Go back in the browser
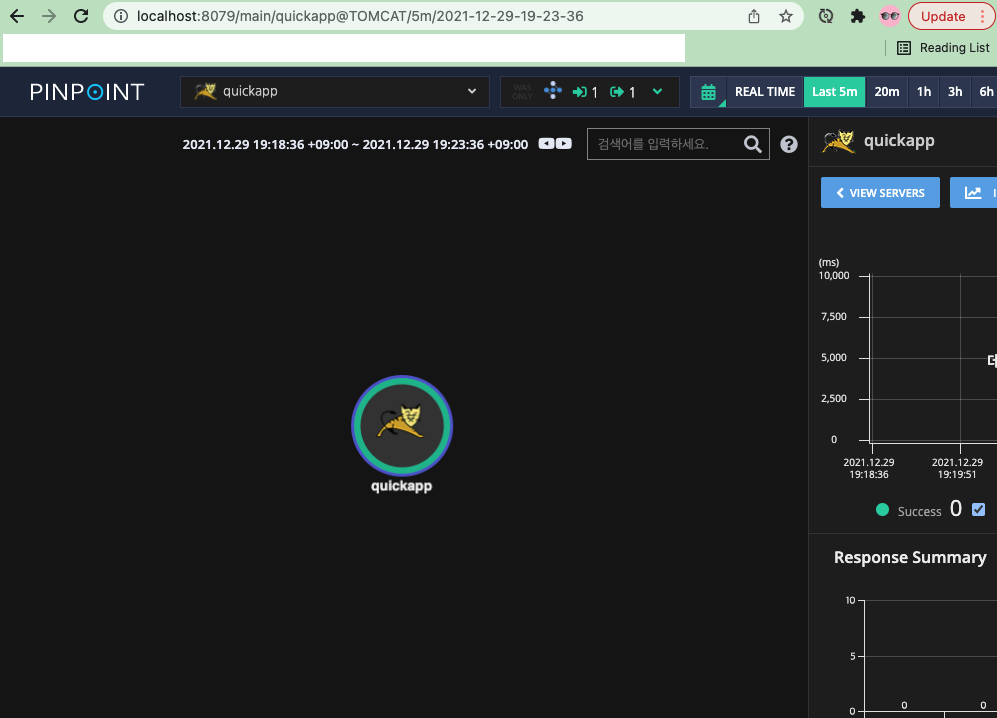The width and height of the screenshot is (997, 718). (17, 17)
